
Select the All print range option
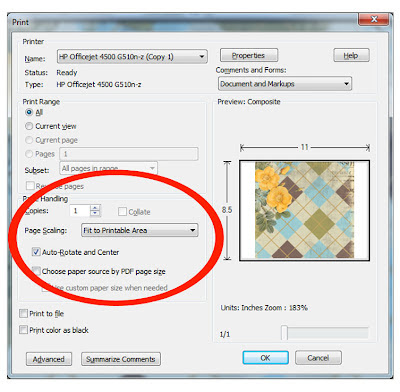[29, 112]
